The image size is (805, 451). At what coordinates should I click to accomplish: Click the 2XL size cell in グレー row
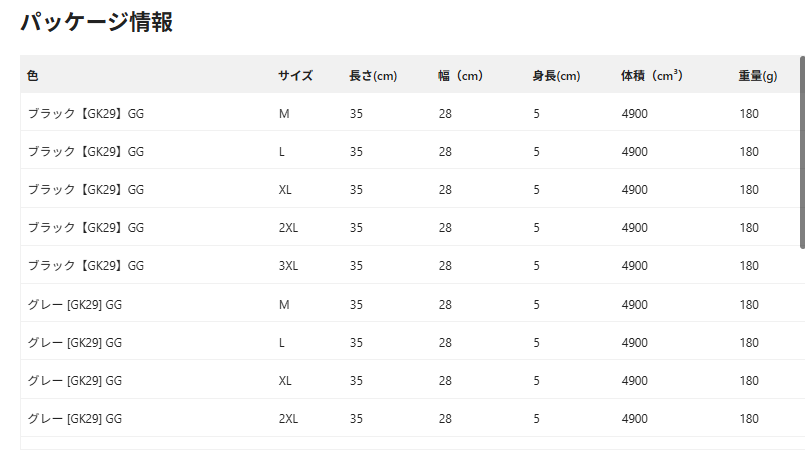tap(288, 418)
